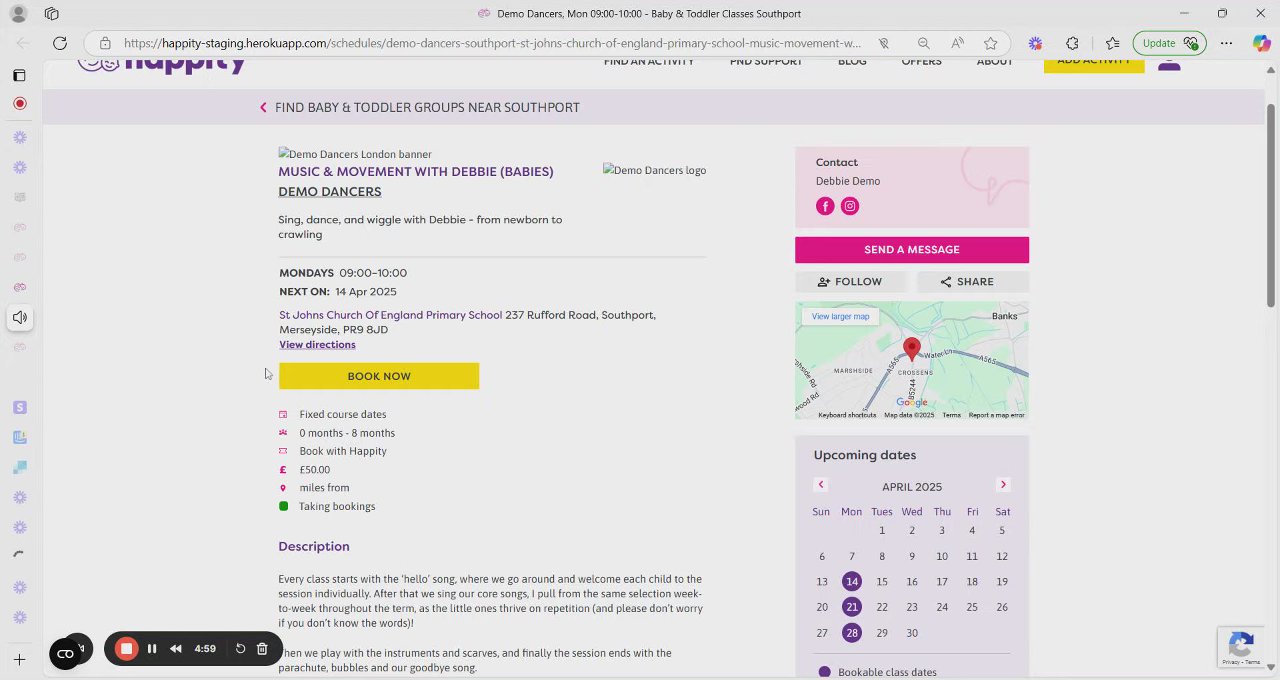
Task: Click the browser address bar
Action: click(x=490, y=43)
